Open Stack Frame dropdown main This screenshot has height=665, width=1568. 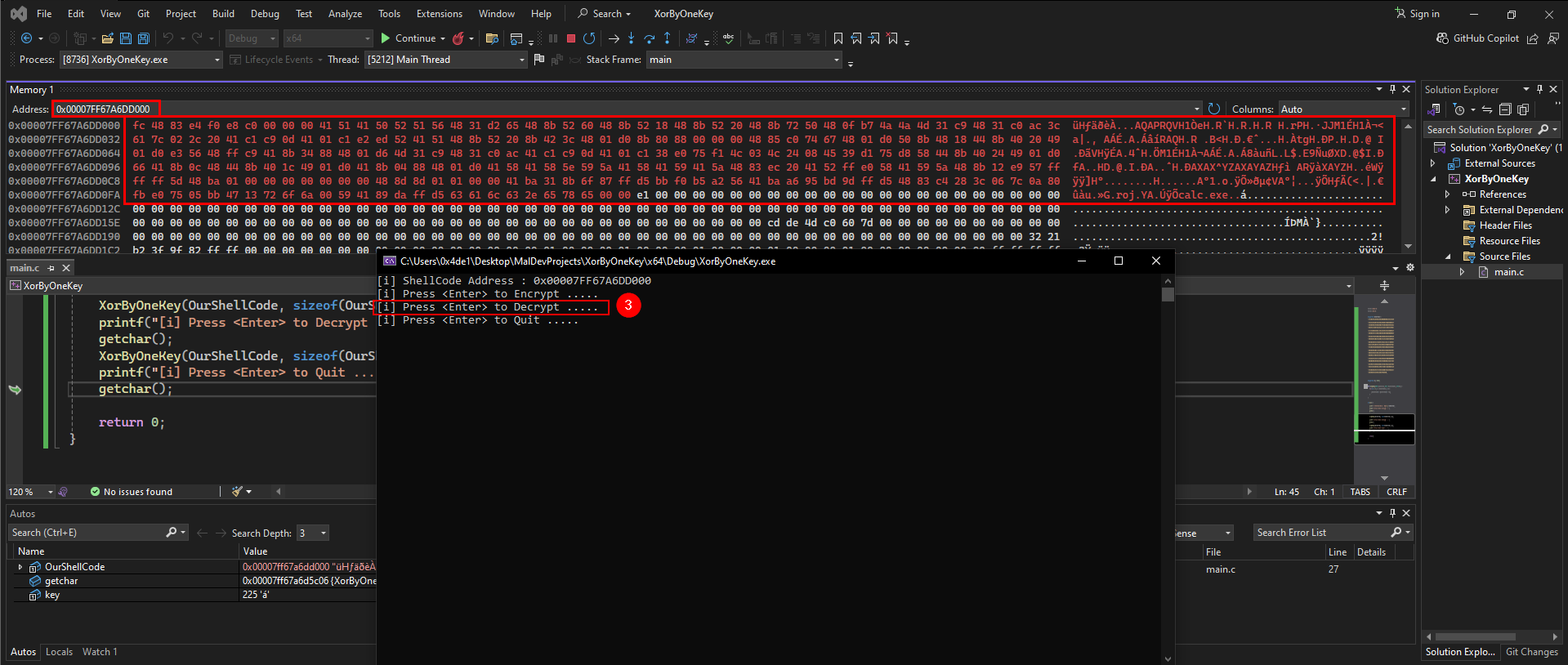click(744, 60)
